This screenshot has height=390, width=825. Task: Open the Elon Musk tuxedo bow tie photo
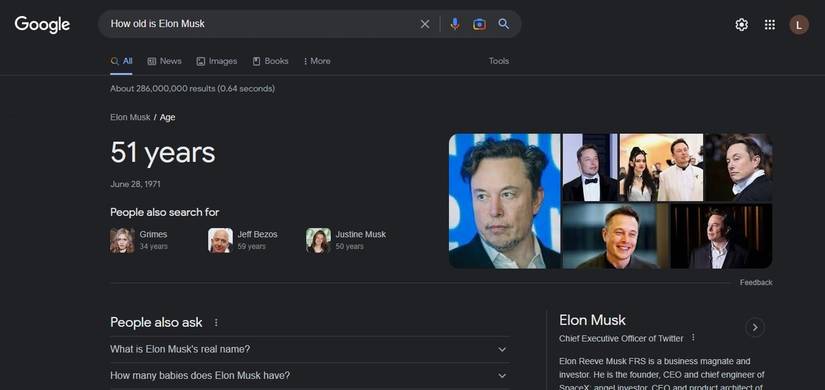[590, 167]
